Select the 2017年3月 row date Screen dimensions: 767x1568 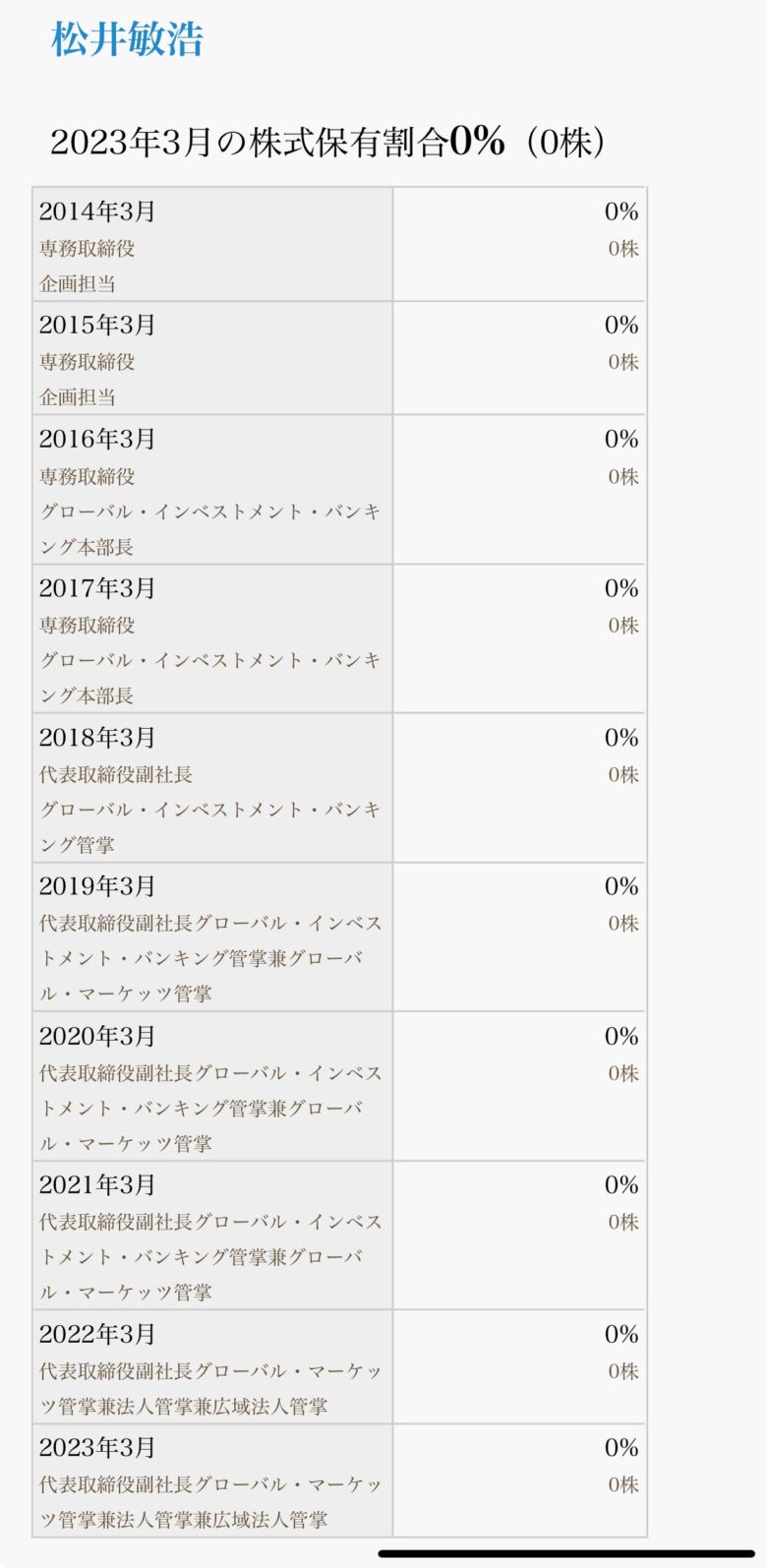tap(97, 588)
